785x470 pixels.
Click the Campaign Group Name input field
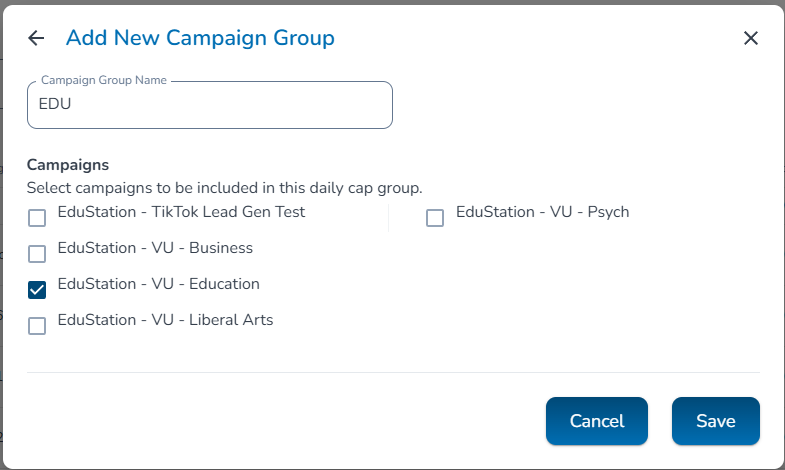point(210,105)
